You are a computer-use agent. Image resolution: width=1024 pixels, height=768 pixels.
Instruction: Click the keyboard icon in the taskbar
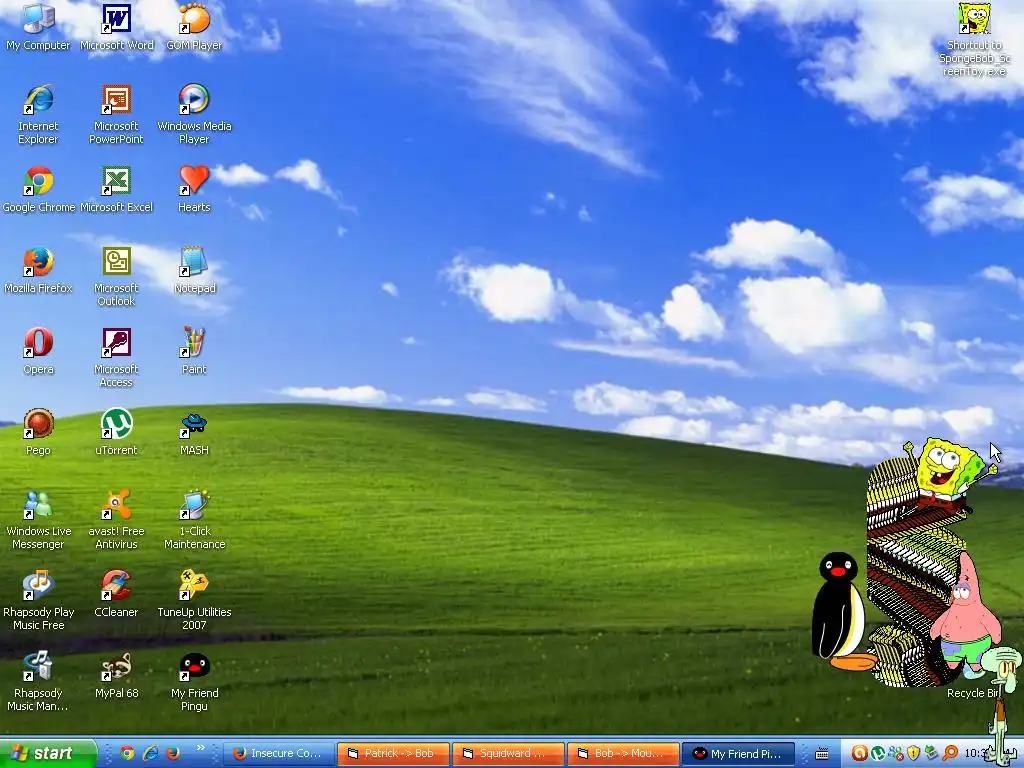coord(822,754)
